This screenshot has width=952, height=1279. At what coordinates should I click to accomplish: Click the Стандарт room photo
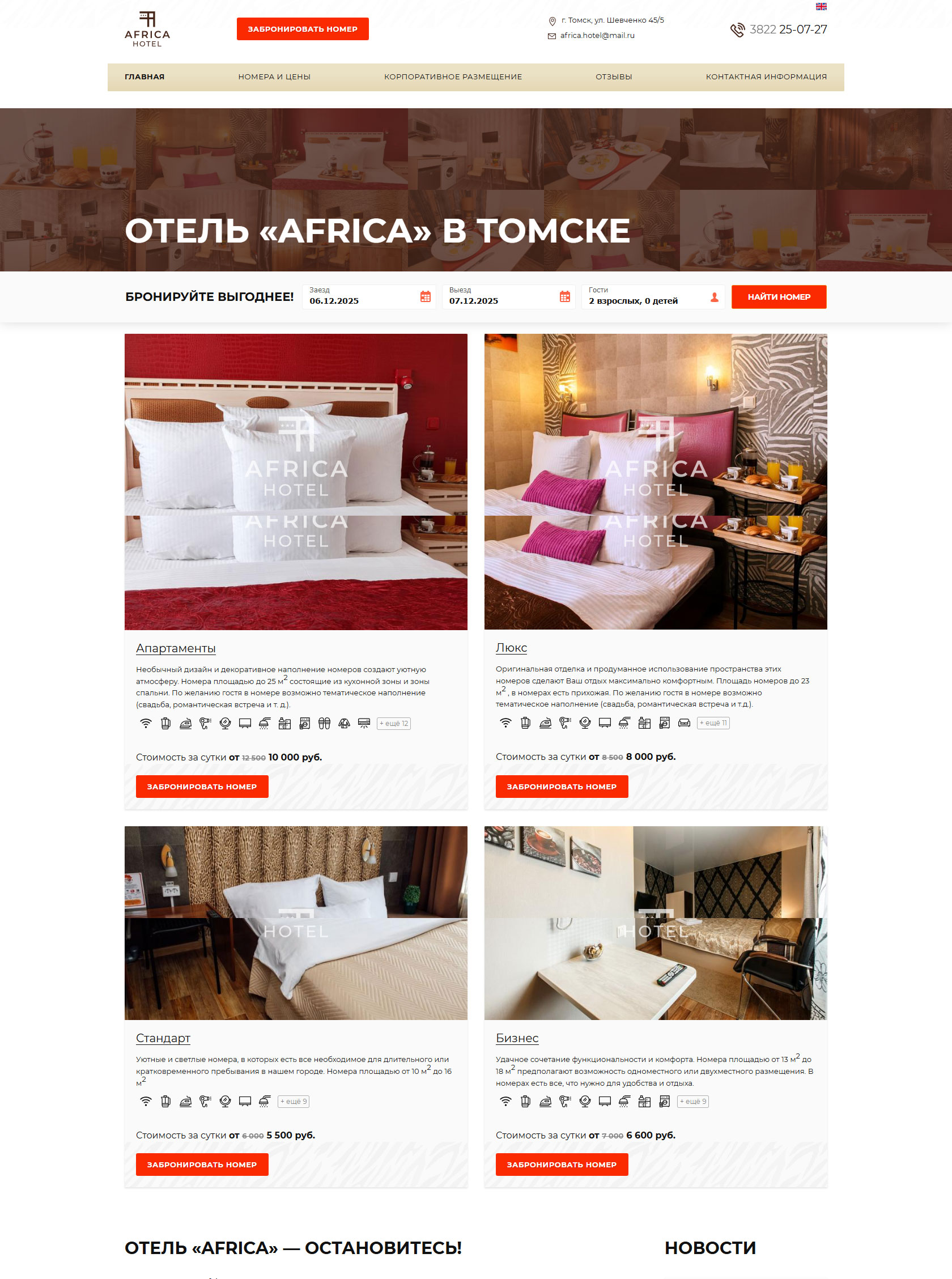296,923
